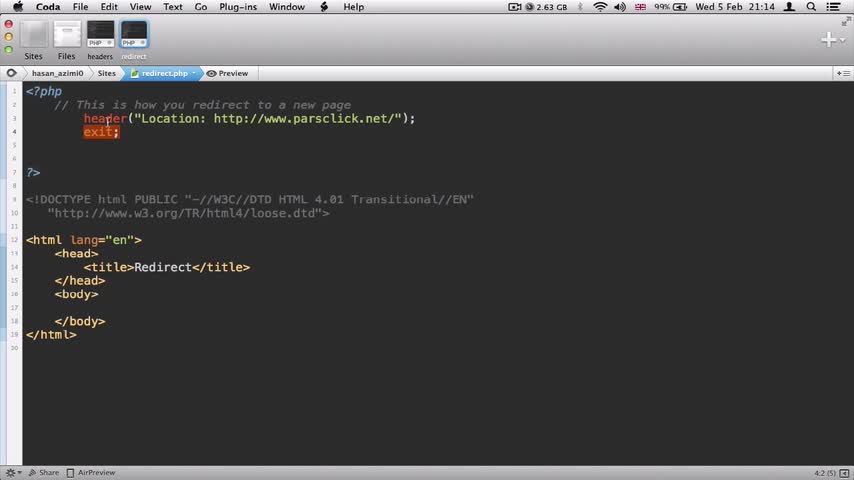Open the File menu
Image resolution: width=854 pixels, height=480 pixels.
[x=80, y=7]
